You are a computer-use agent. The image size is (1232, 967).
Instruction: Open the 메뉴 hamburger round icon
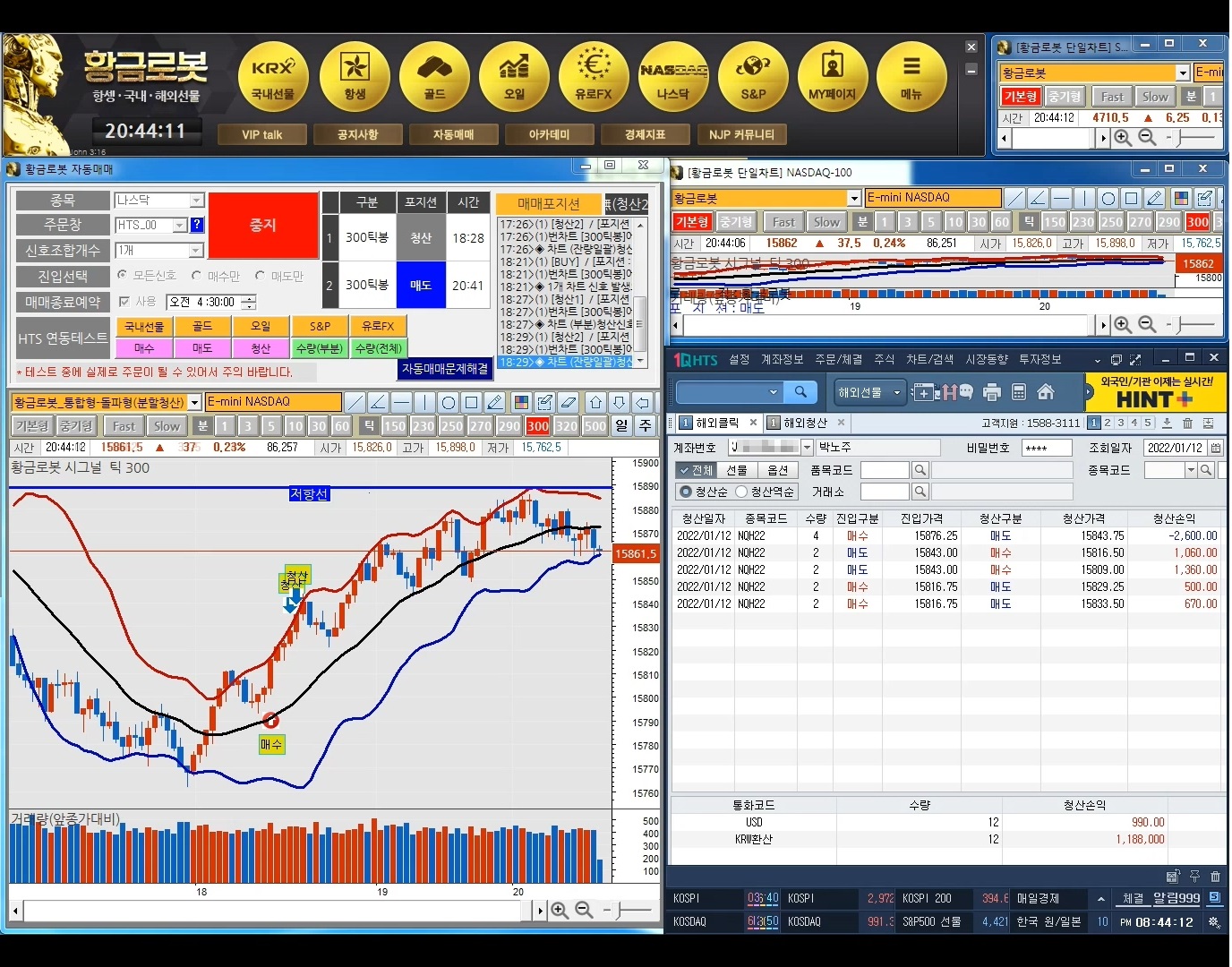(x=911, y=75)
